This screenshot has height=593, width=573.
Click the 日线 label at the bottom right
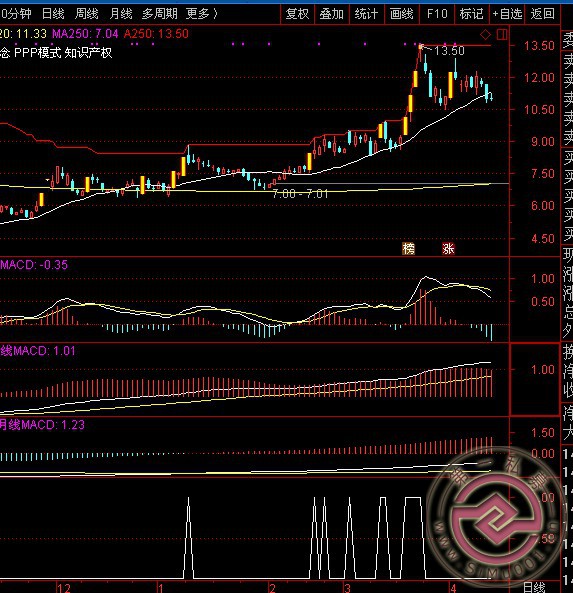tap(534, 587)
